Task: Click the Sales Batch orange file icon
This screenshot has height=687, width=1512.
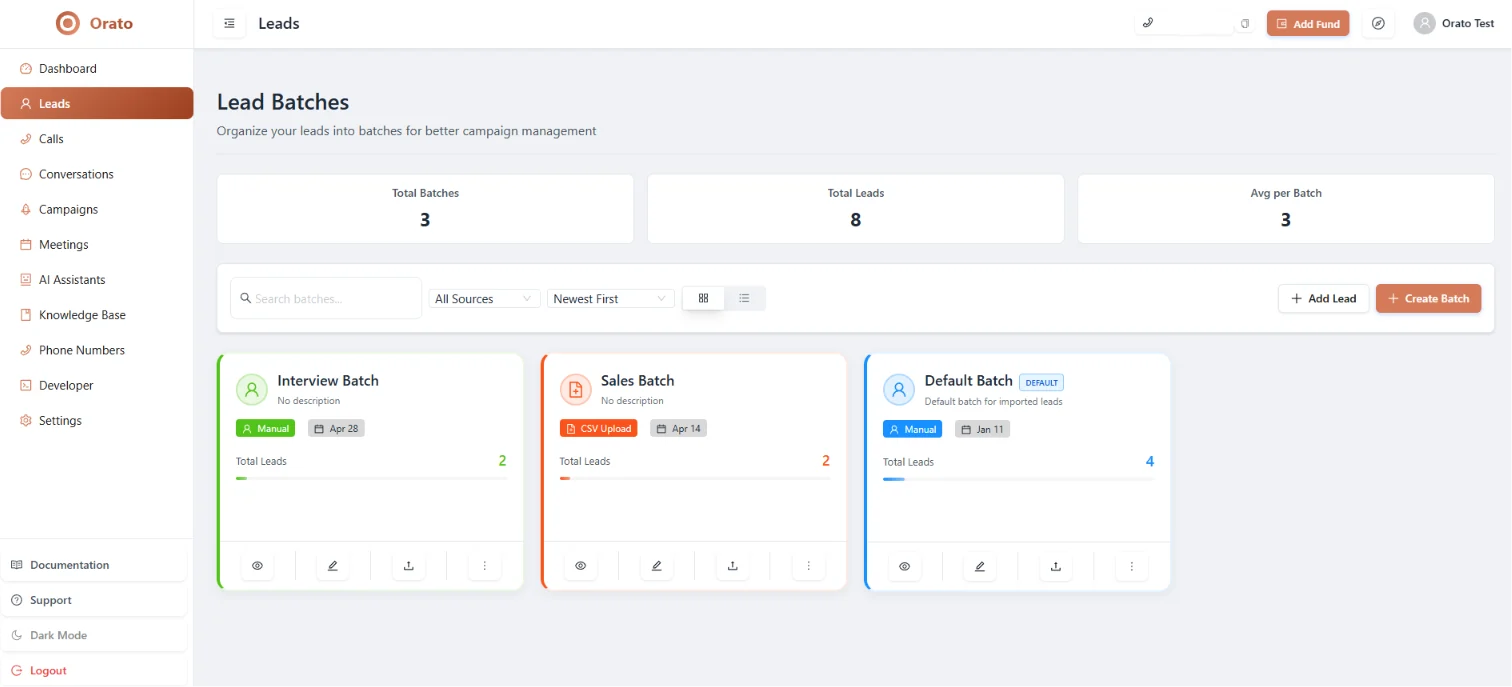Action: (x=576, y=389)
